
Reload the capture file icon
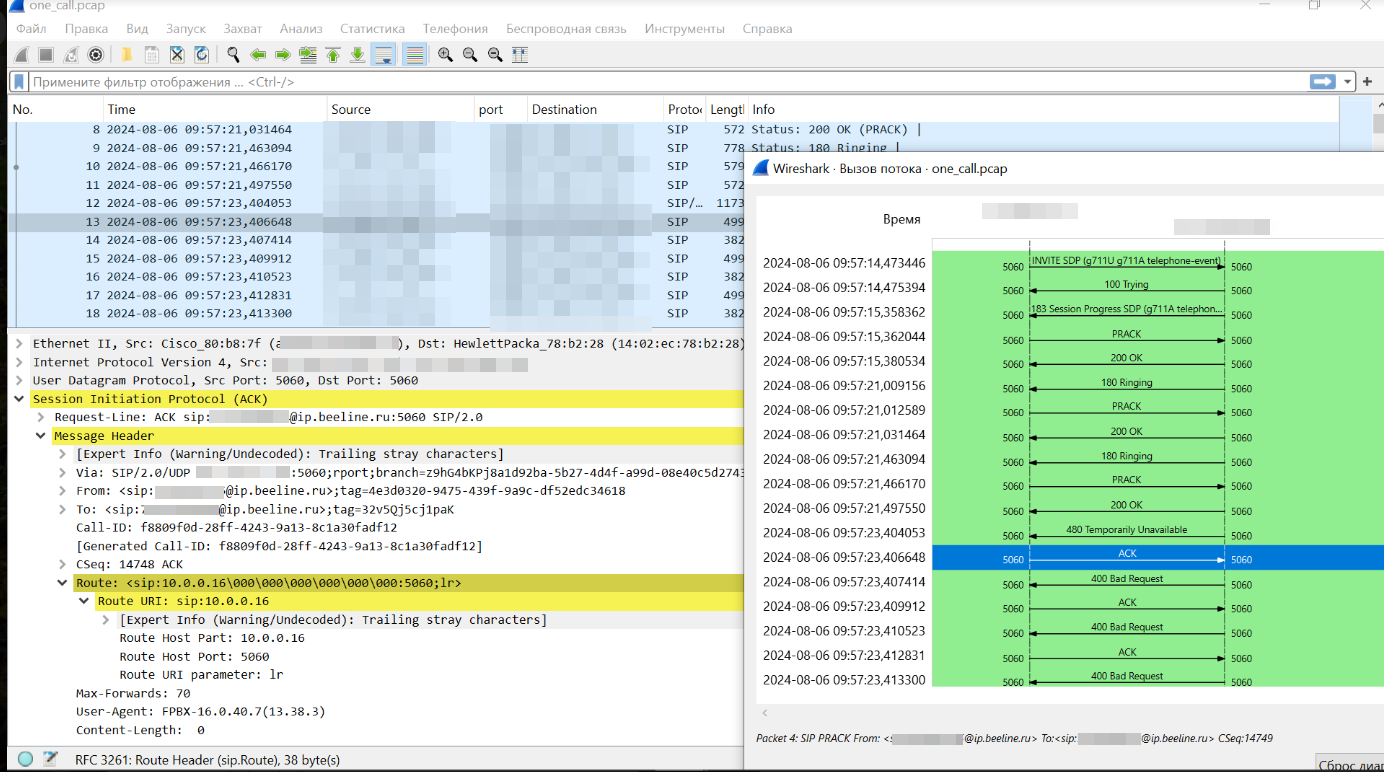coord(202,55)
